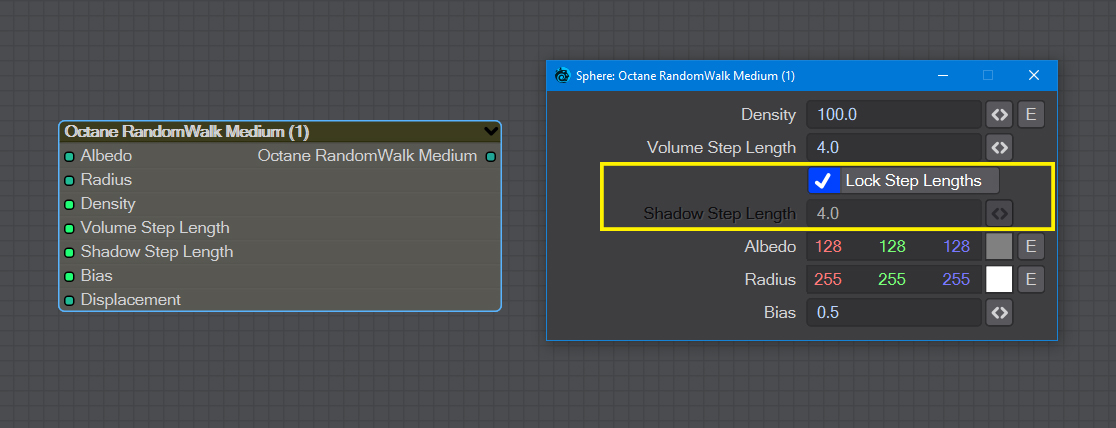Click Shadow Step Length slider arrows

[999, 212]
